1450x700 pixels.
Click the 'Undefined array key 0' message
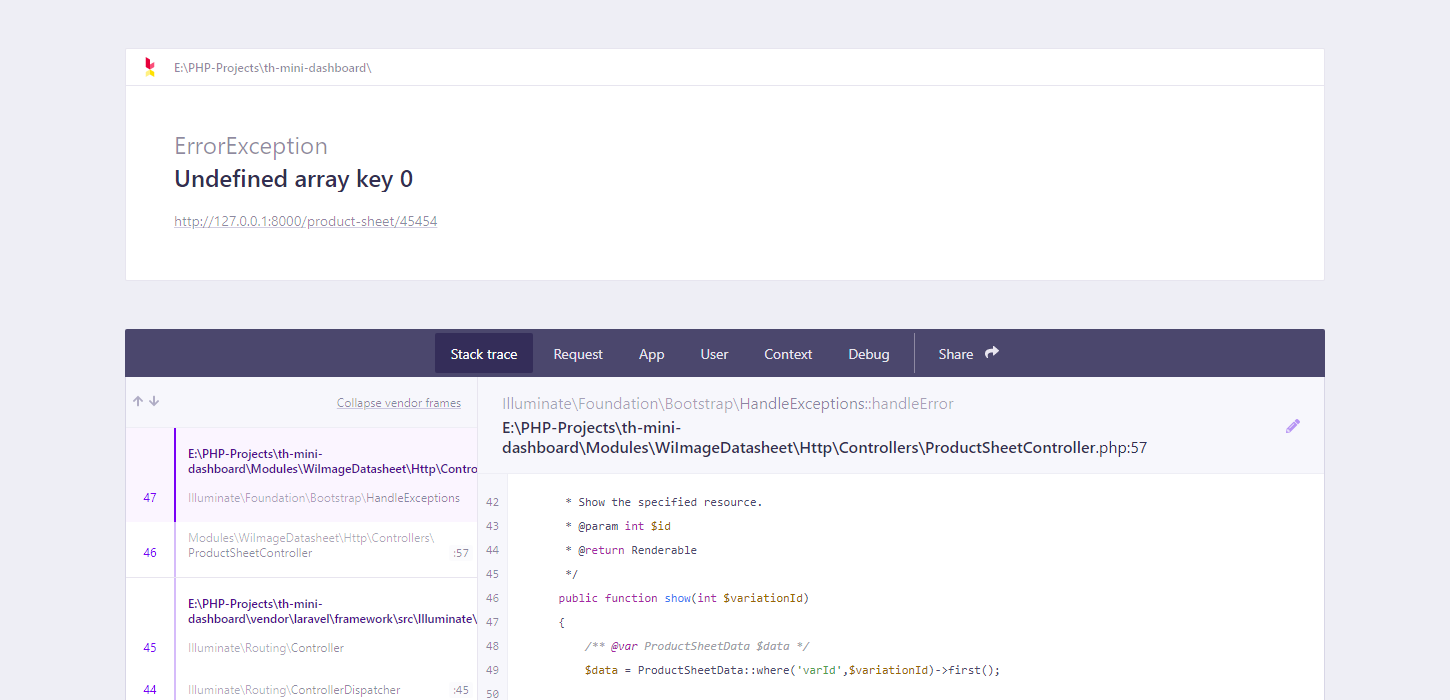click(x=293, y=179)
